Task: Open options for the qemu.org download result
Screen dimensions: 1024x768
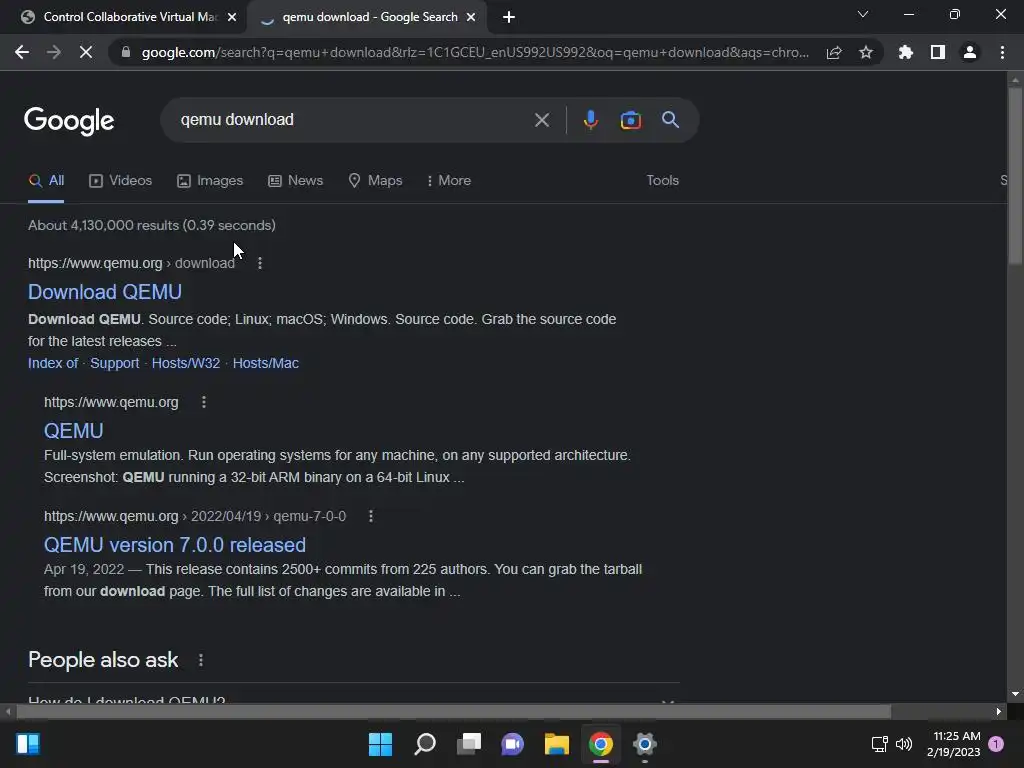Action: (x=260, y=263)
